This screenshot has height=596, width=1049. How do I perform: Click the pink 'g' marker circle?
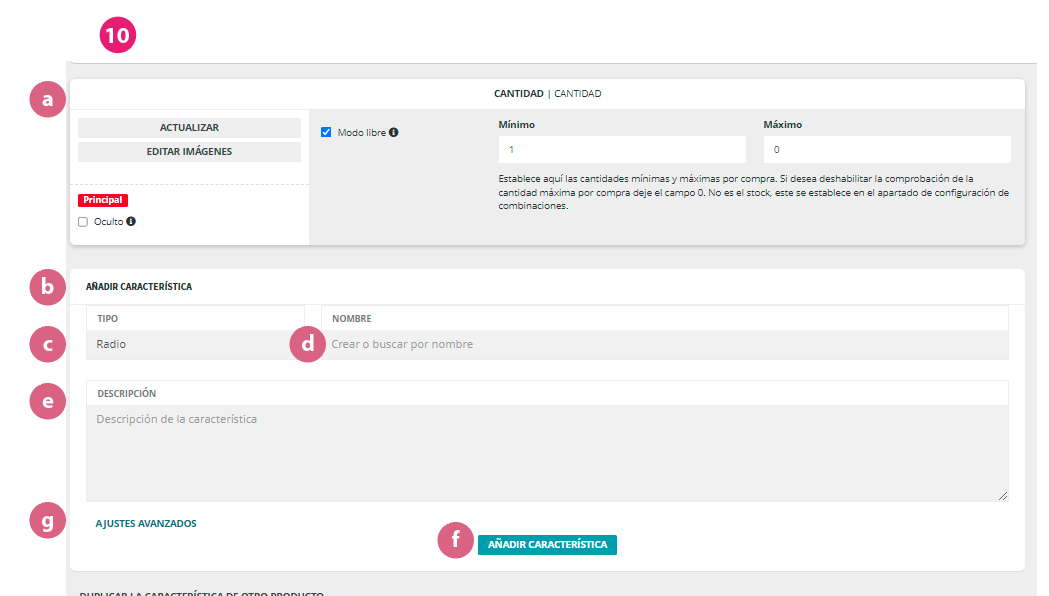(x=47, y=521)
